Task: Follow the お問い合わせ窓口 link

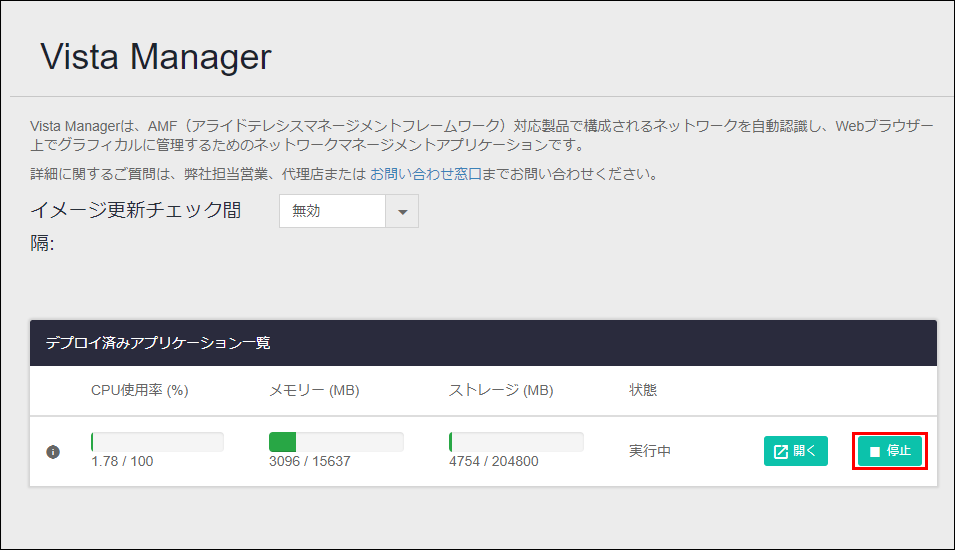Action: (x=426, y=174)
